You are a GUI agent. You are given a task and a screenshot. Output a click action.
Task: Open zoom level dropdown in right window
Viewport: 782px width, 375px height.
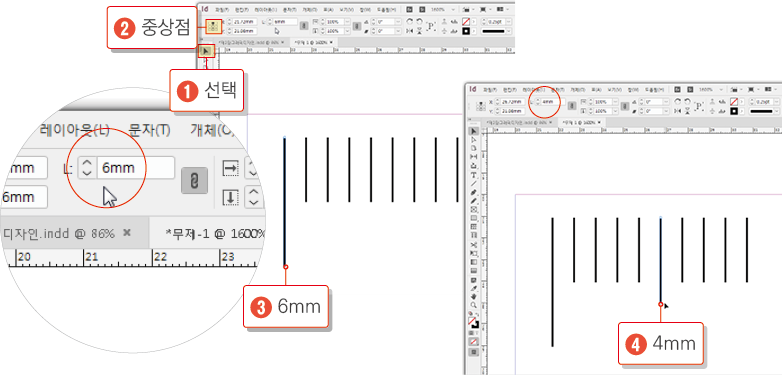point(721,89)
